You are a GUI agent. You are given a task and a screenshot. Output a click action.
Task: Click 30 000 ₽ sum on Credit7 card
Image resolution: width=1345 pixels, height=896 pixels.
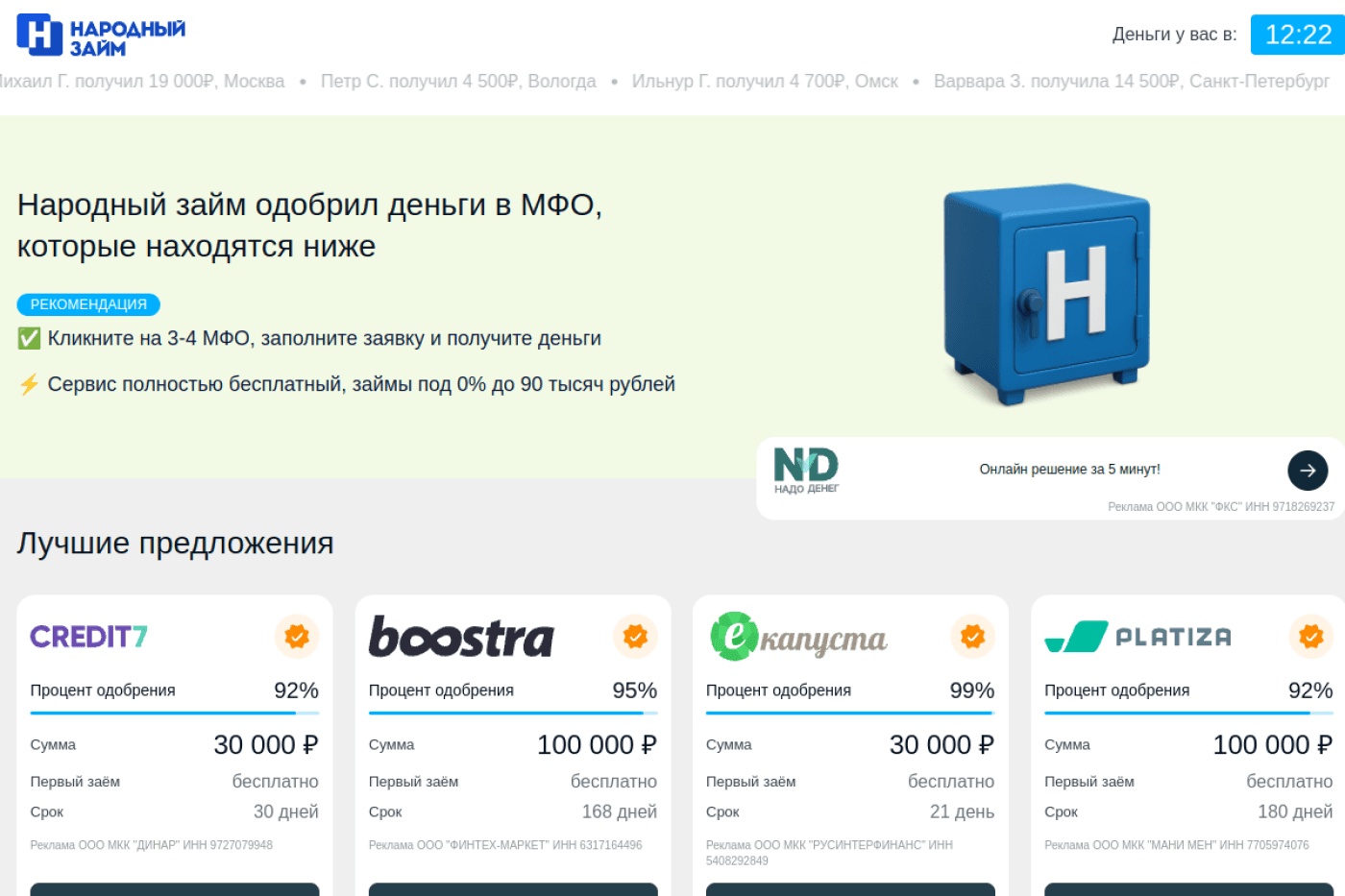click(266, 745)
